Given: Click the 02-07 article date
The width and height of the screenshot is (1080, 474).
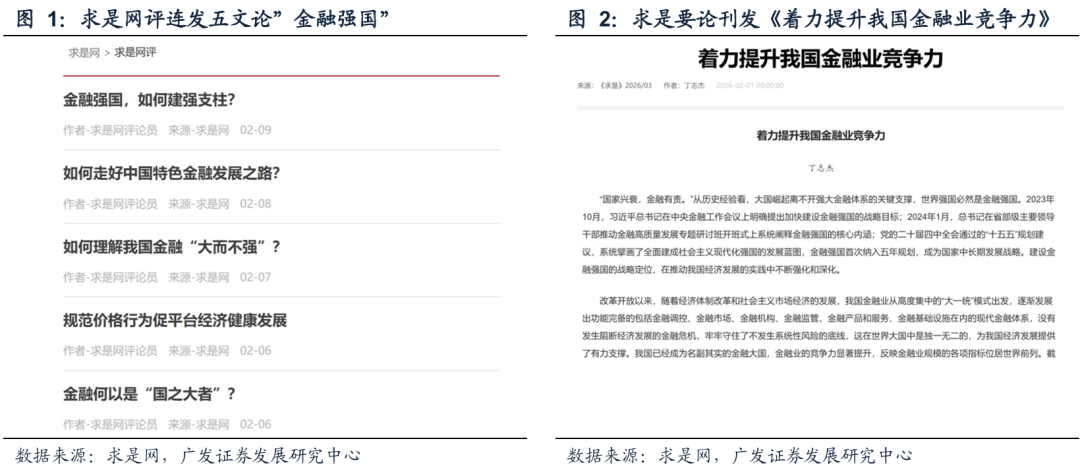Looking at the screenshot, I should tap(255, 277).
